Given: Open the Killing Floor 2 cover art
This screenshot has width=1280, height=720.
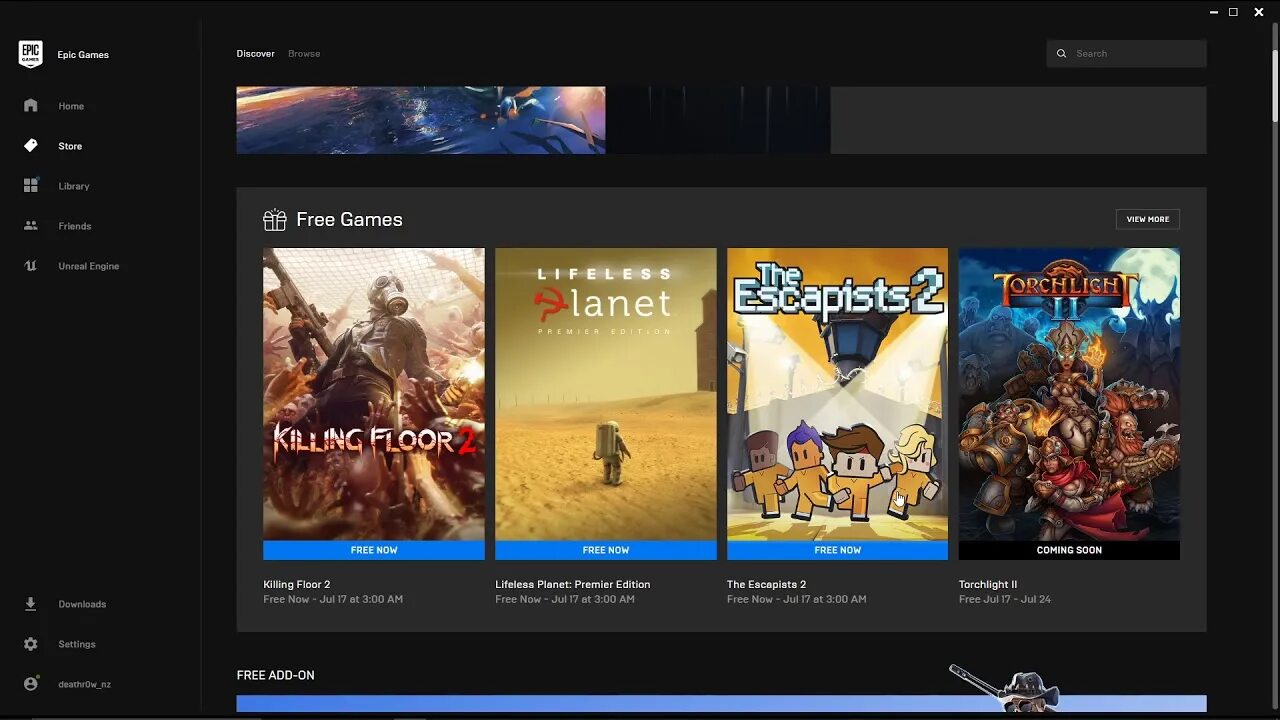Looking at the screenshot, I should 374,394.
